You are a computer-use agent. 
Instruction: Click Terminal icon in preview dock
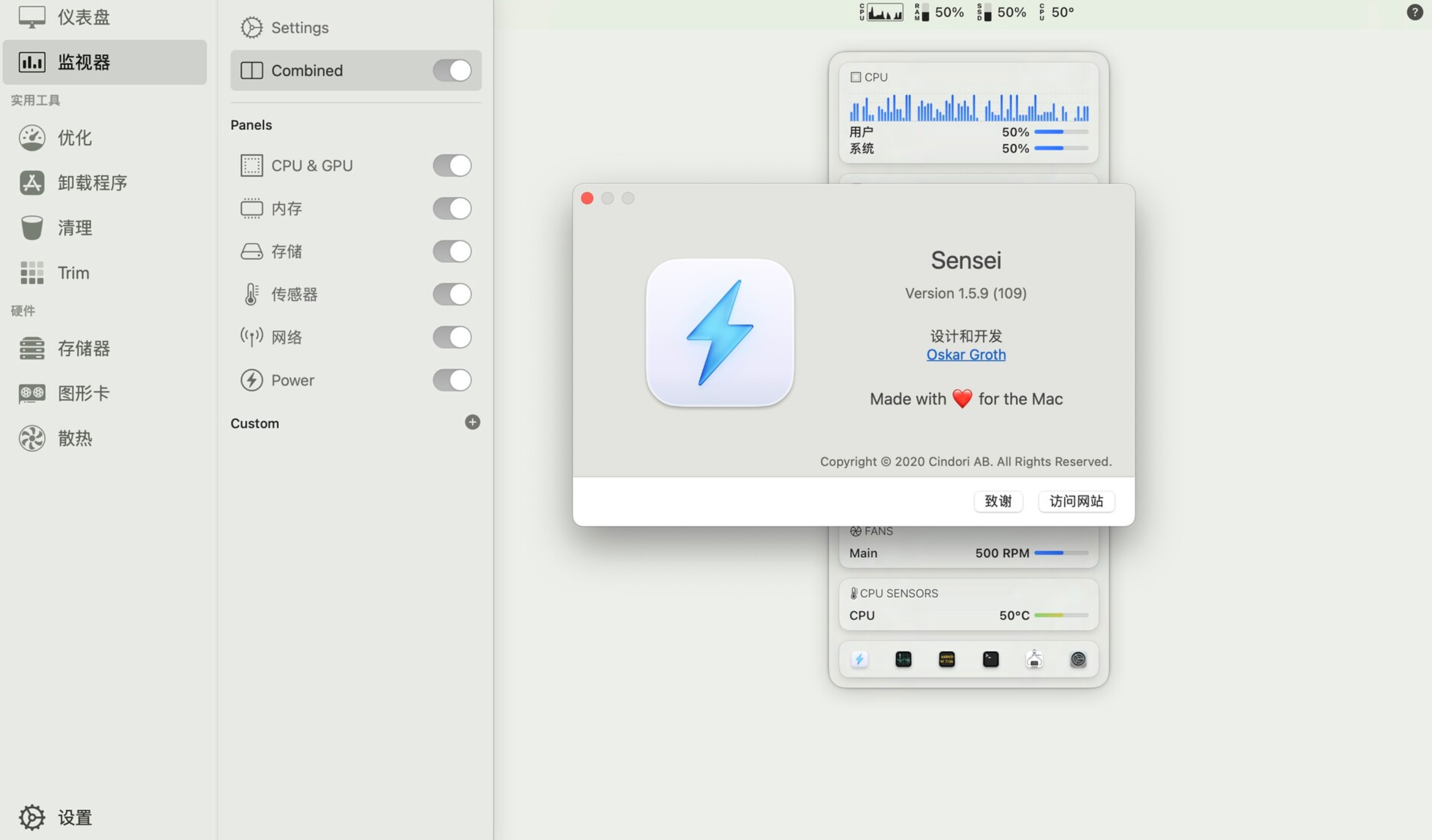click(991, 660)
